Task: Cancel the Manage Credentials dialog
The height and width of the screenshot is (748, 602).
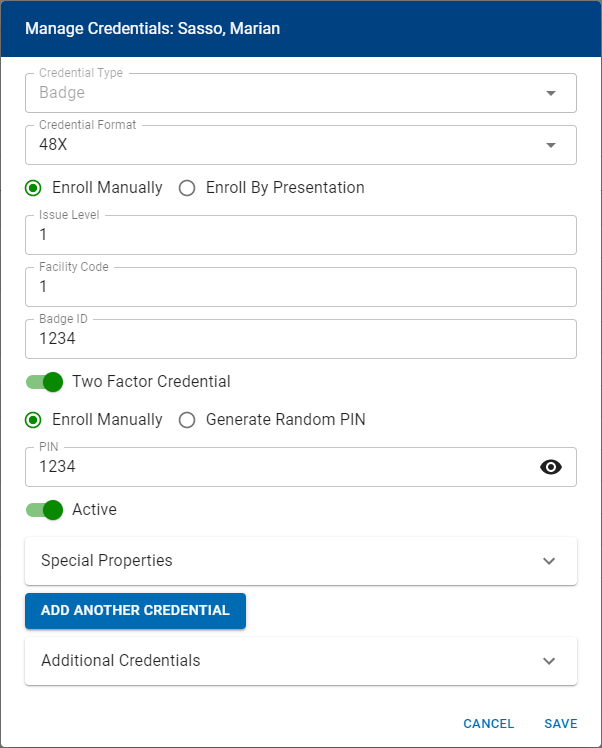Action: 488,724
